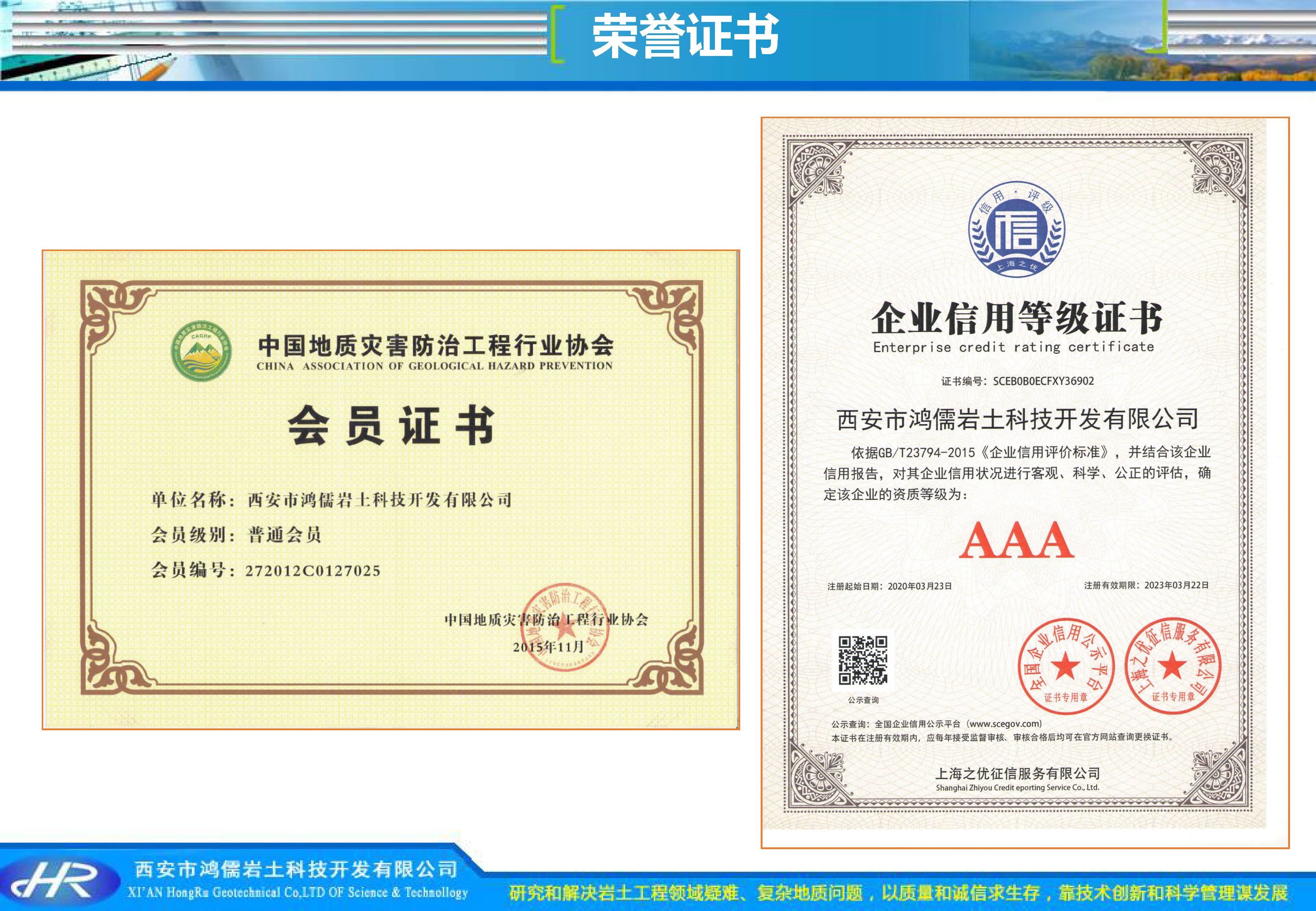This screenshot has height=911, width=1316.
Task: Click 注册起始日期: 2020年03月23日
Action: (x=889, y=586)
